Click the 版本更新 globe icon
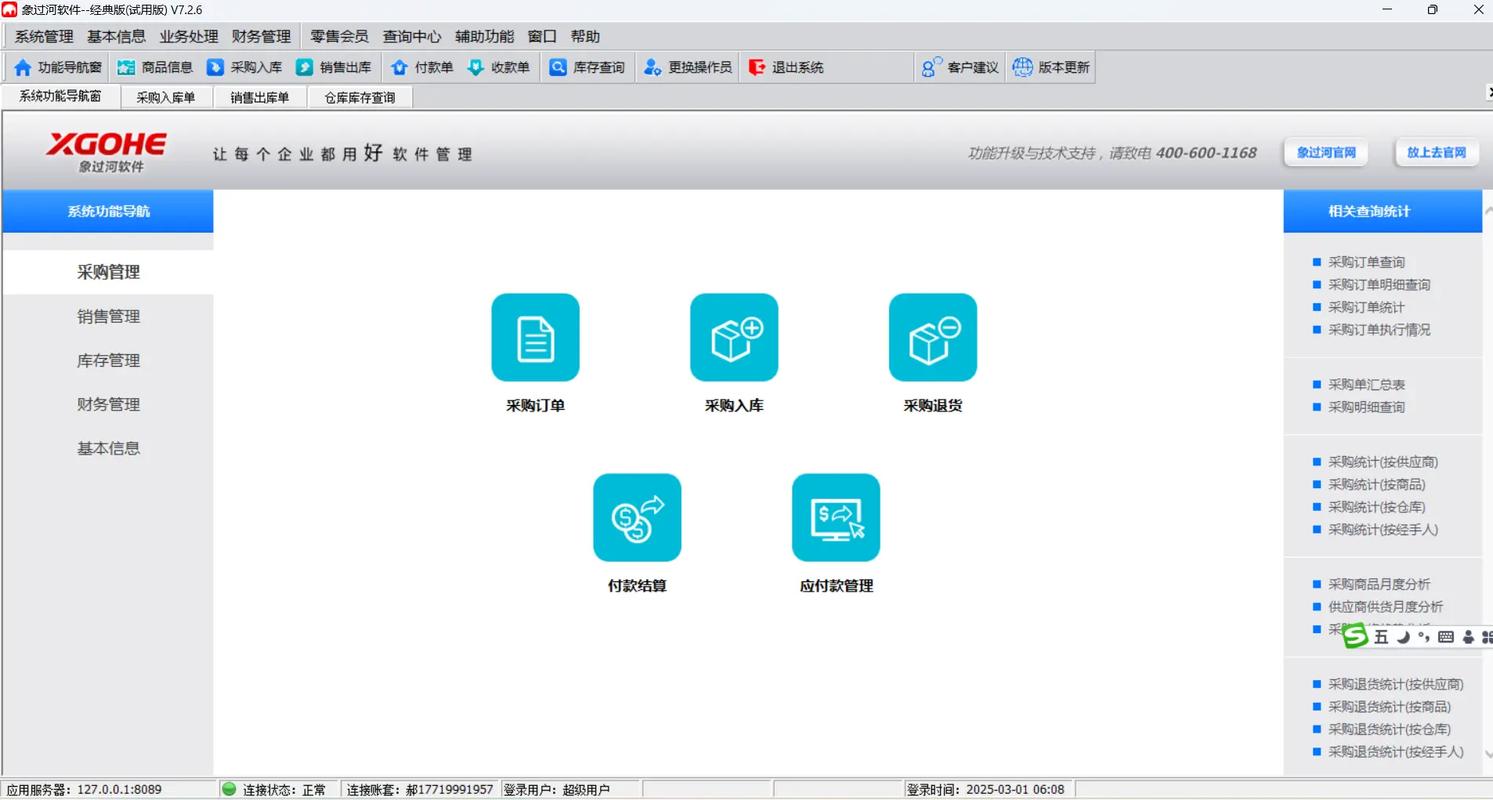Screen dimensions: 1493x800 (1022, 68)
